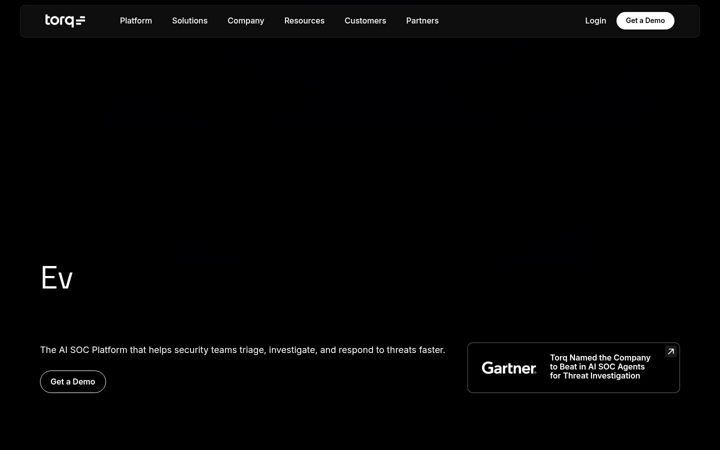Open the 'Torq Named the Company to Beat' headline
The height and width of the screenshot is (450, 720).
click(x=600, y=366)
